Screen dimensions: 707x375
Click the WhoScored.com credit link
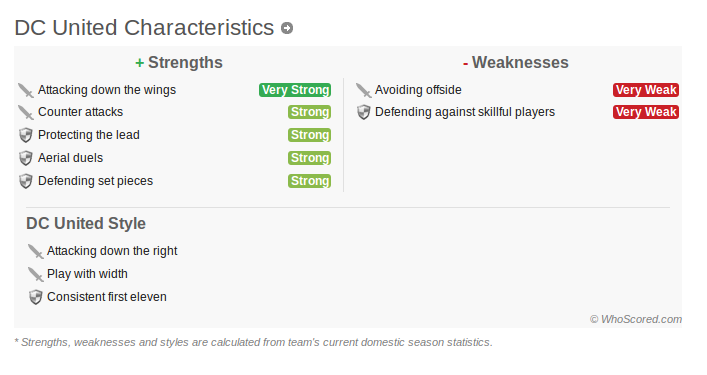point(636,319)
